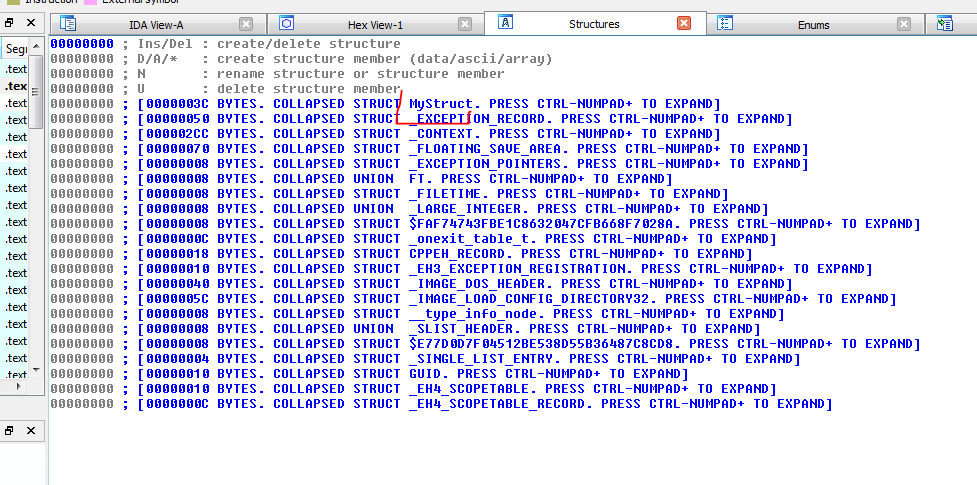Click the Hex View-1 tab icon
This screenshot has width=977, height=485.
coord(286,23)
